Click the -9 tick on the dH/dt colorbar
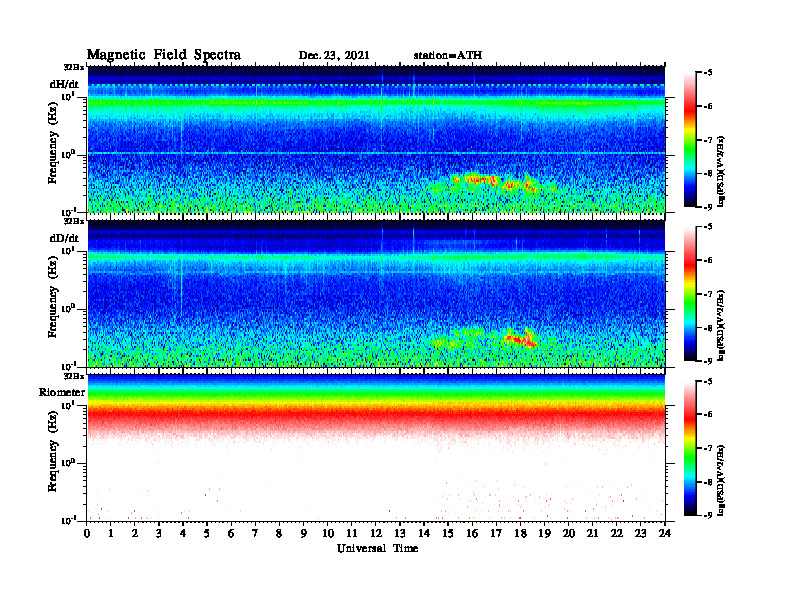 point(708,207)
